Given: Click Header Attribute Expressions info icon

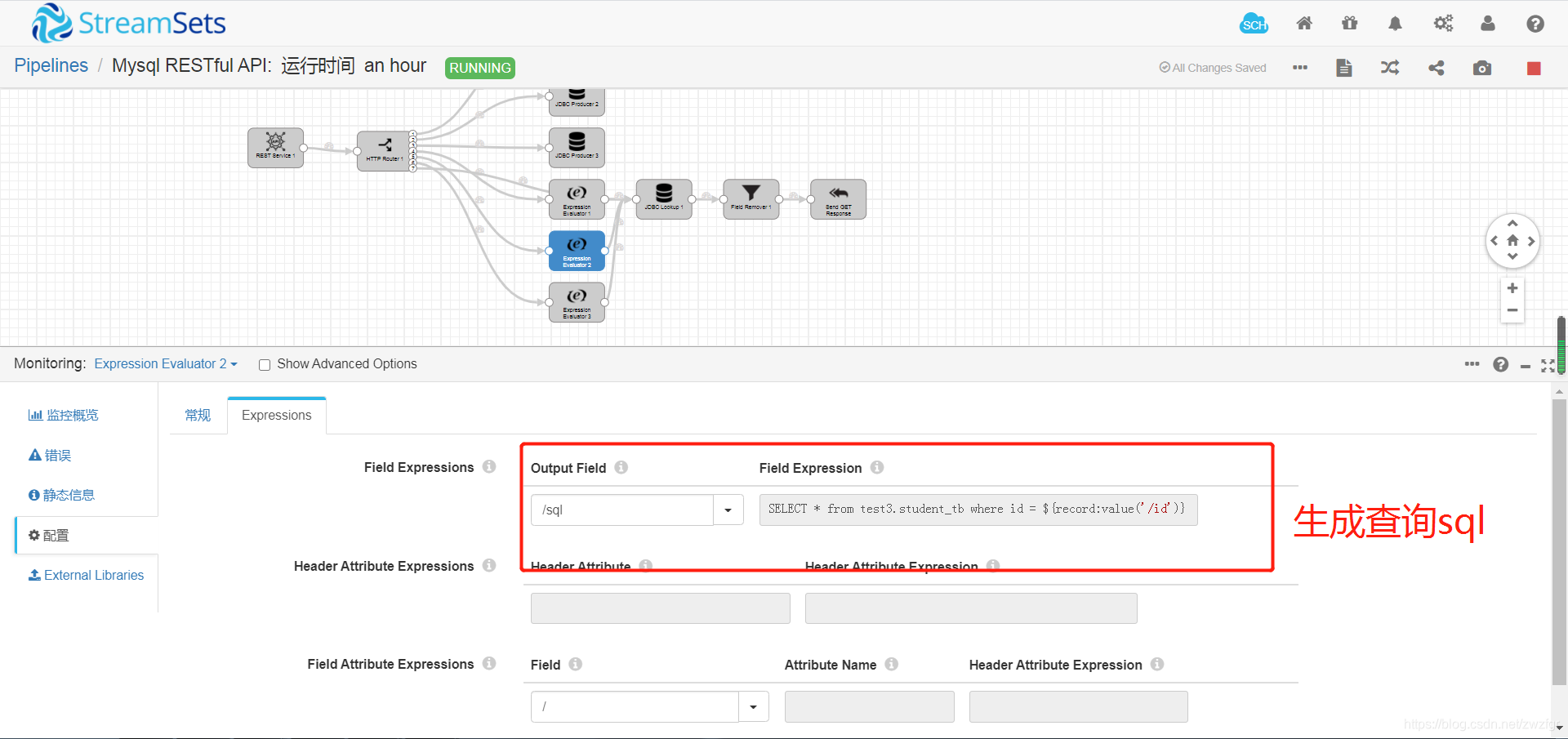Looking at the screenshot, I should coord(489,565).
